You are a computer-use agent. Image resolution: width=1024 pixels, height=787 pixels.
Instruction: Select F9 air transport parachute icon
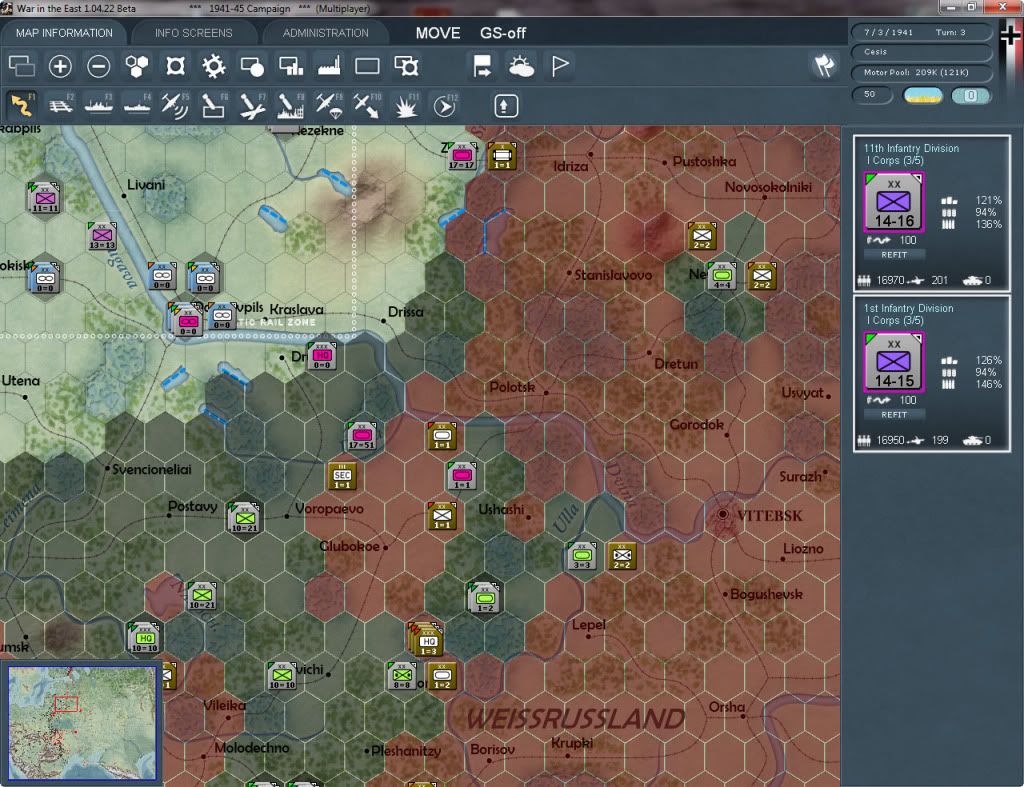point(329,105)
